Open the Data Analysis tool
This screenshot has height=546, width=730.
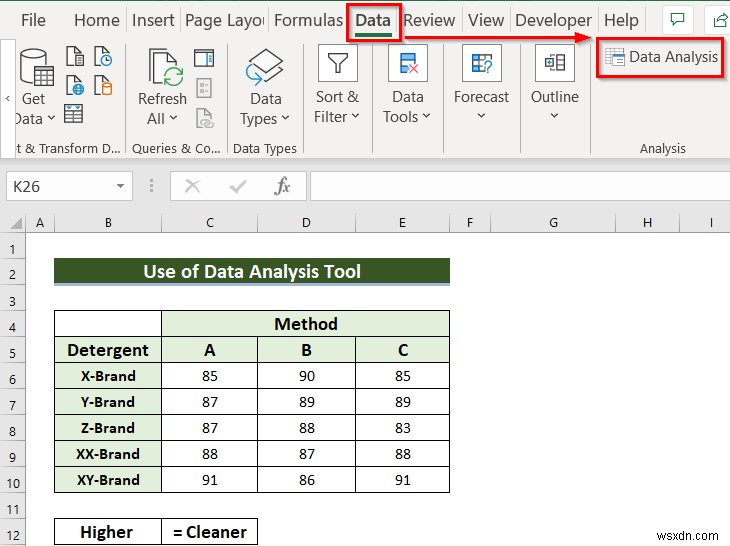[x=661, y=57]
